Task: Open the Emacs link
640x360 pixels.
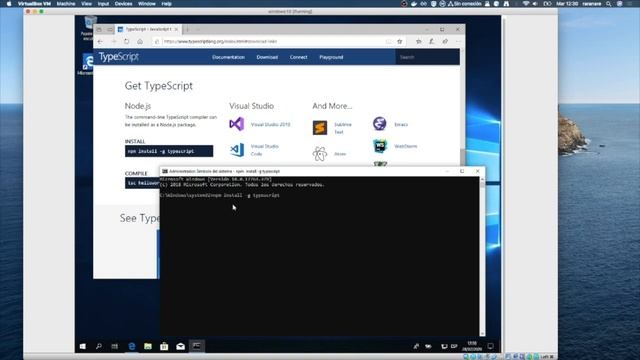Action: pyautogui.click(x=401, y=124)
